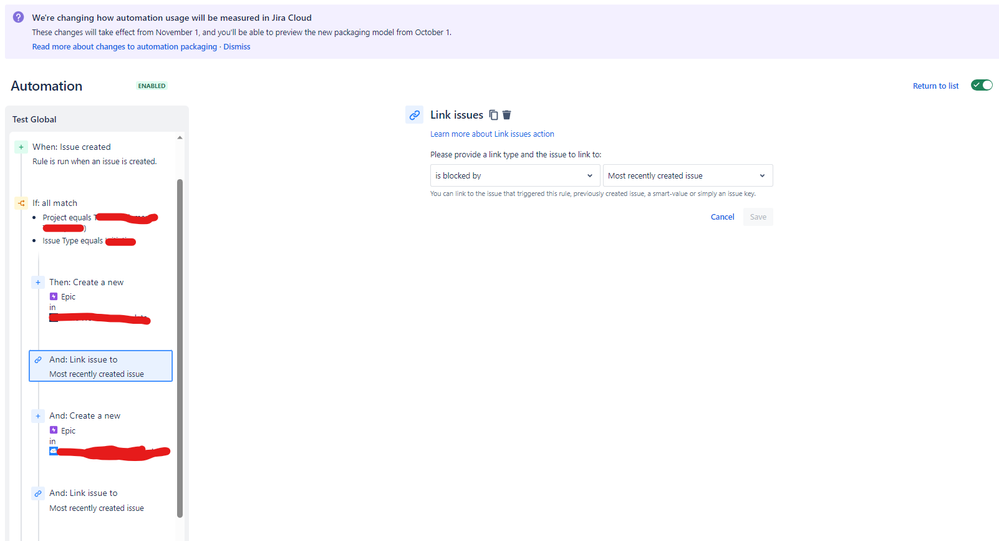Click the rule panel scroll up arrow
Viewport: 999px width, 541px height.
pyautogui.click(x=180, y=138)
